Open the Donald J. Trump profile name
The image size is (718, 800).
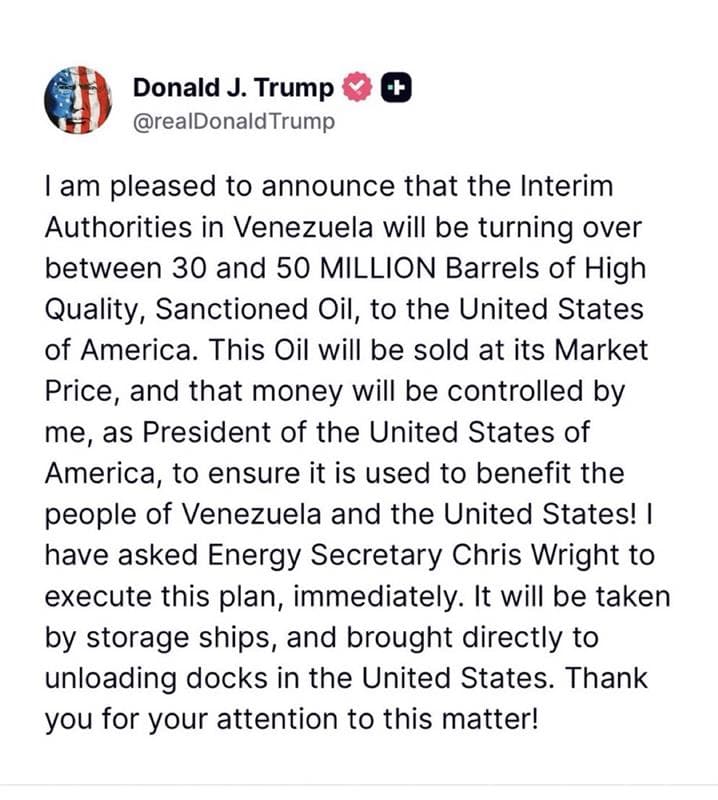click(233, 88)
